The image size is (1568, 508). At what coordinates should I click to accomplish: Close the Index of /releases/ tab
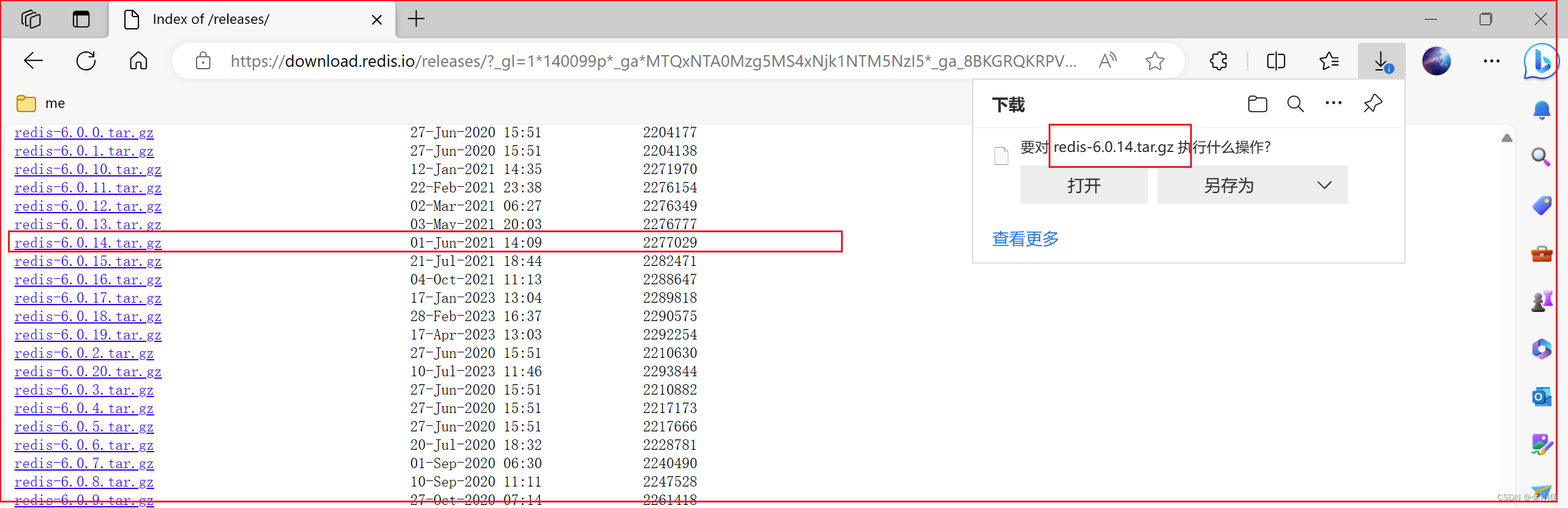click(377, 20)
